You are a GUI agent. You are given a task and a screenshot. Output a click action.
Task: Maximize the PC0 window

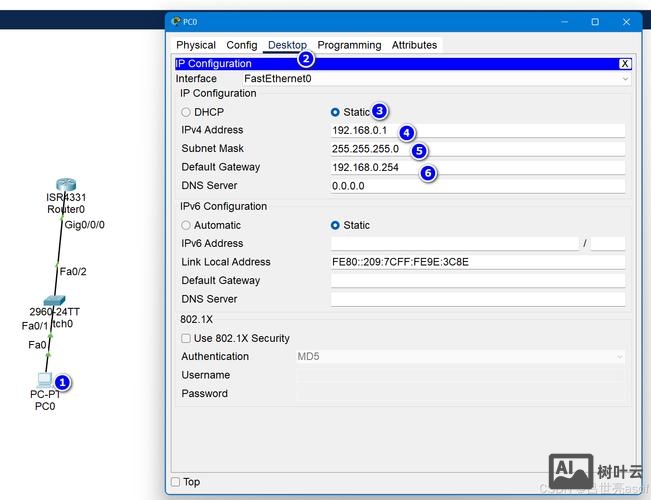coord(595,21)
